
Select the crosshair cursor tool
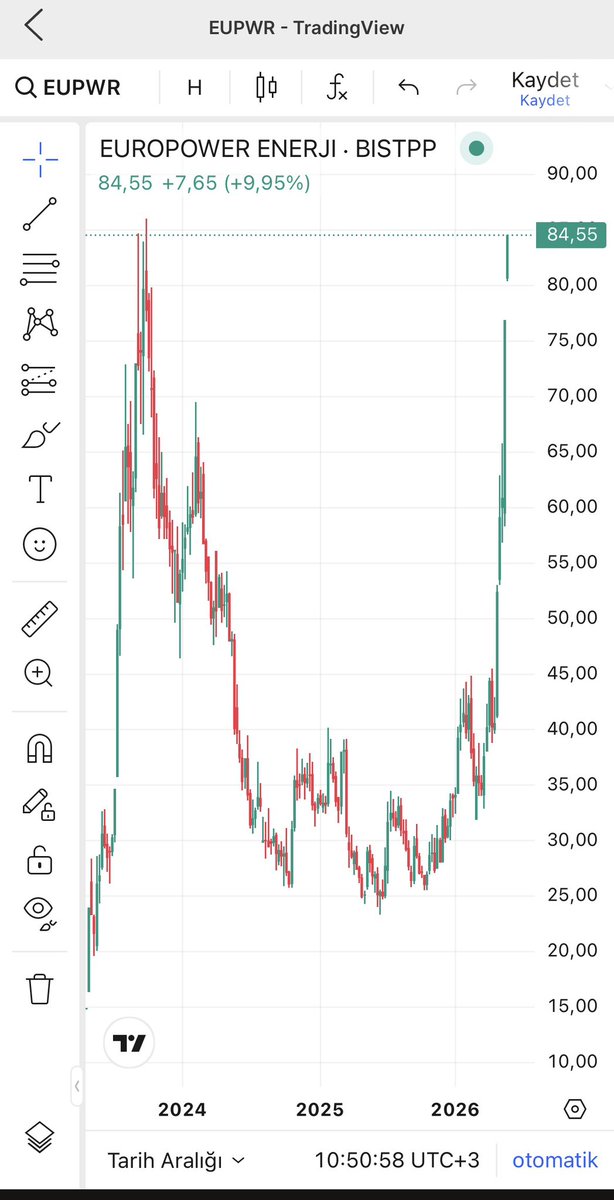40,159
